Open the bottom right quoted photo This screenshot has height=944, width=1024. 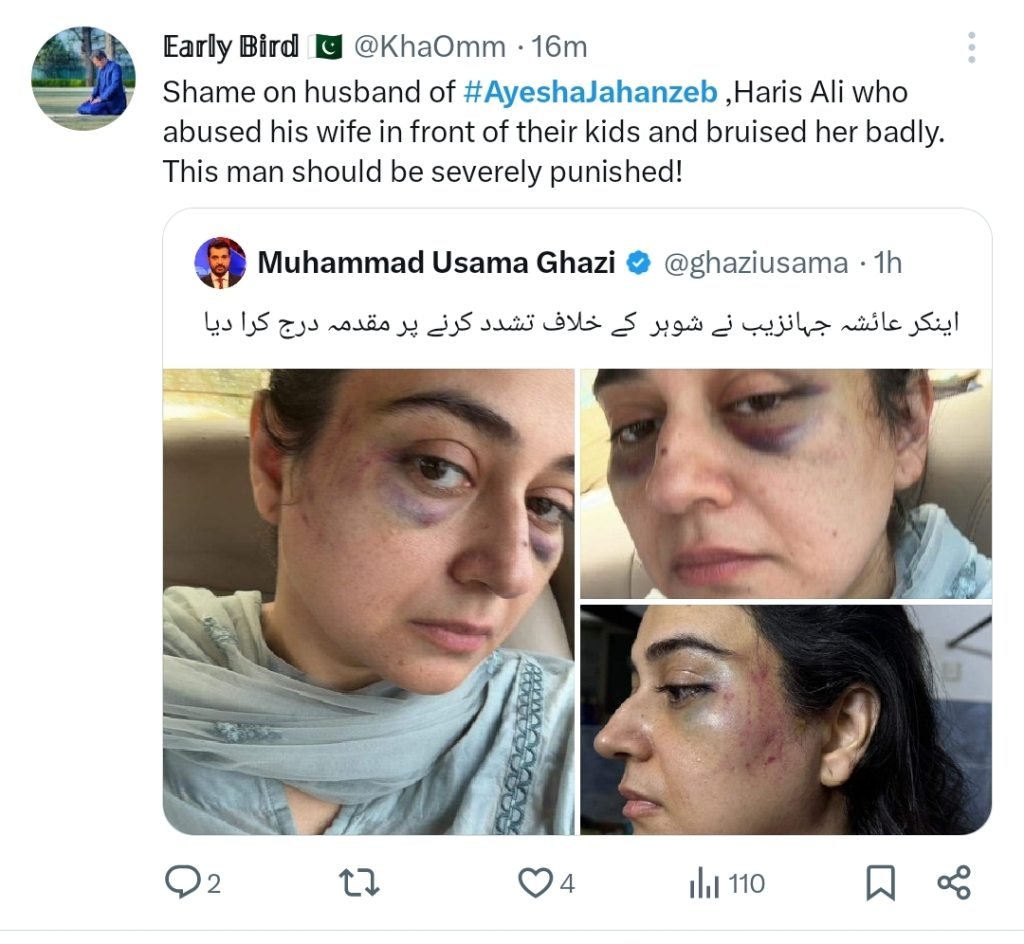pyautogui.click(x=786, y=719)
